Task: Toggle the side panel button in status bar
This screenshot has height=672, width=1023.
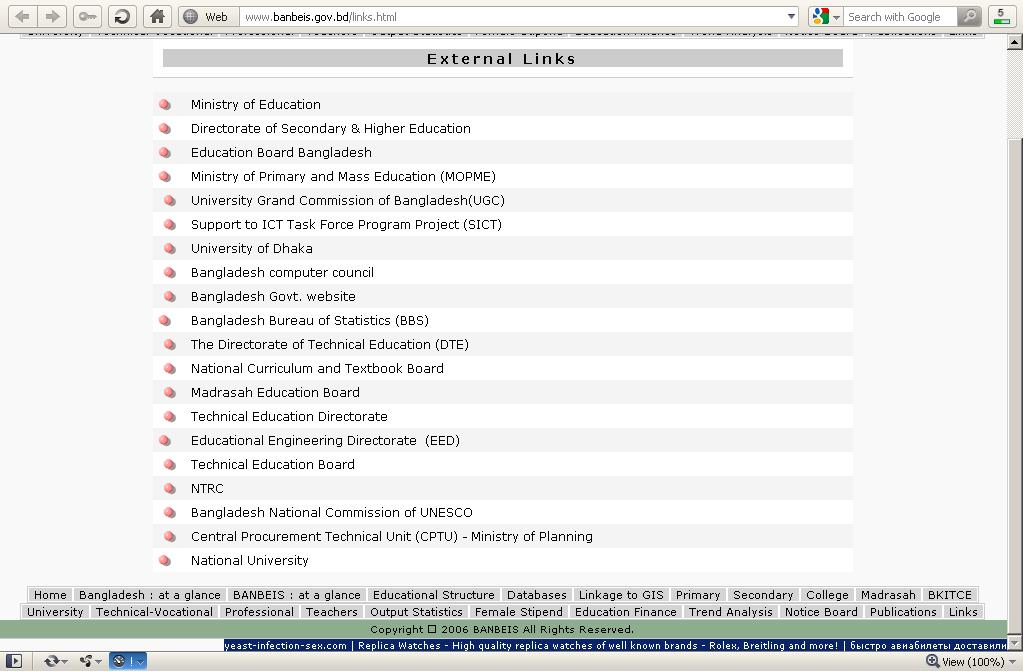Action: click(13, 661)
